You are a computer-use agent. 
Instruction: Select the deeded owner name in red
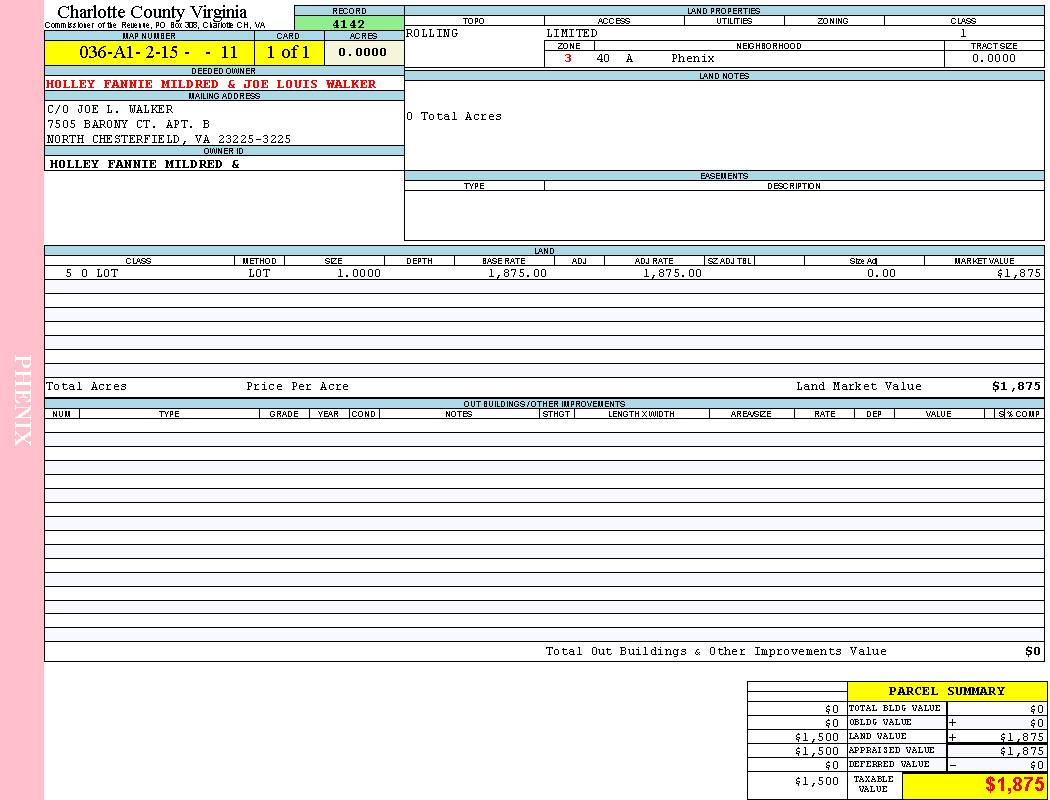(x=211, y=84)
